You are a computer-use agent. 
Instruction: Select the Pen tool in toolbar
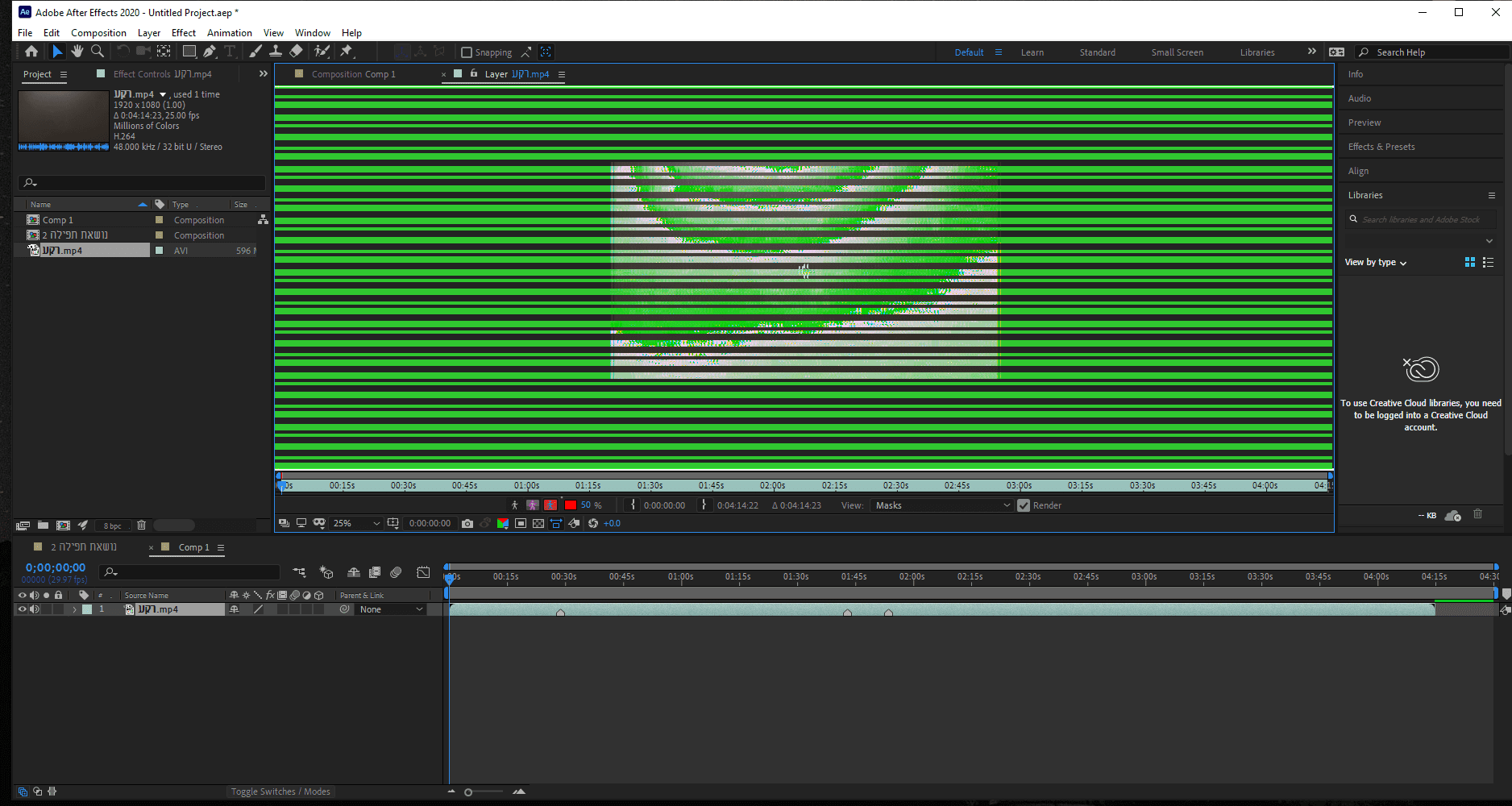210,52
